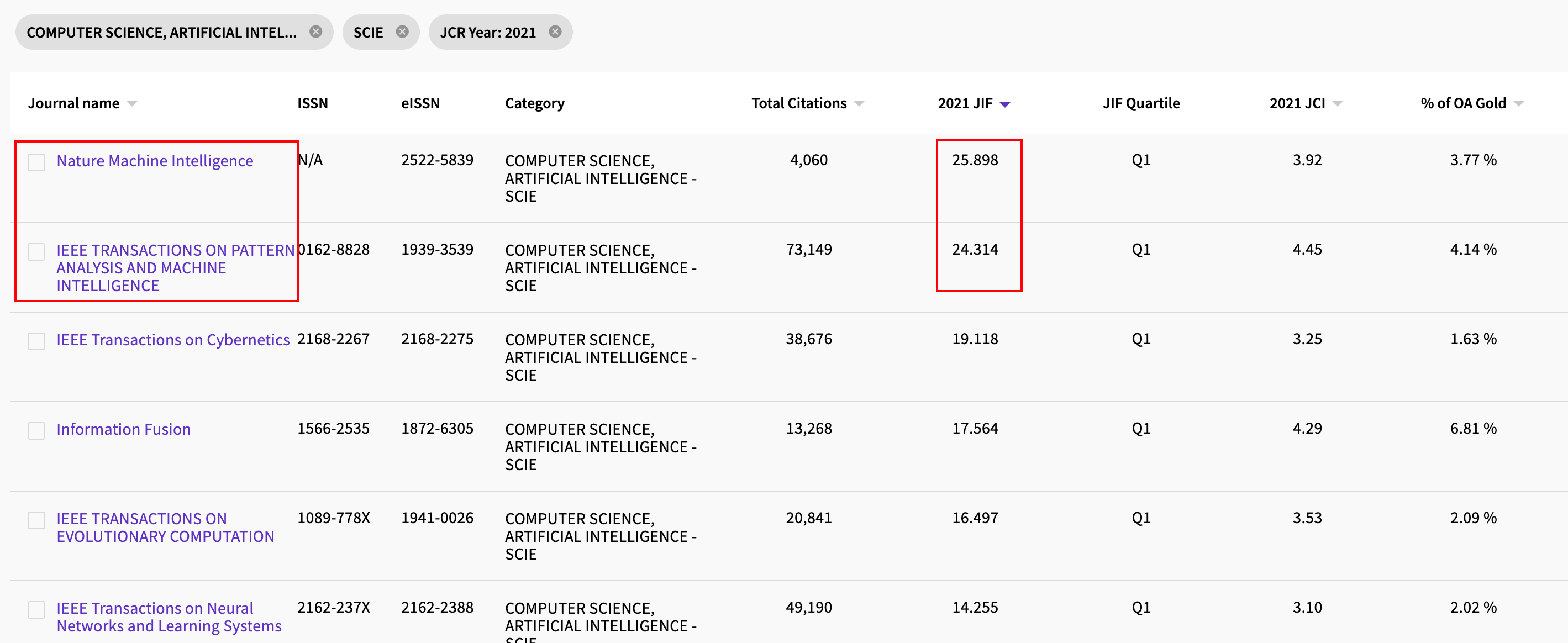The width and height of the screenshot is (1568, 643).
Task: Remove the SCIE filter chip
Action: pyautogui.click(x=402, y=31)
